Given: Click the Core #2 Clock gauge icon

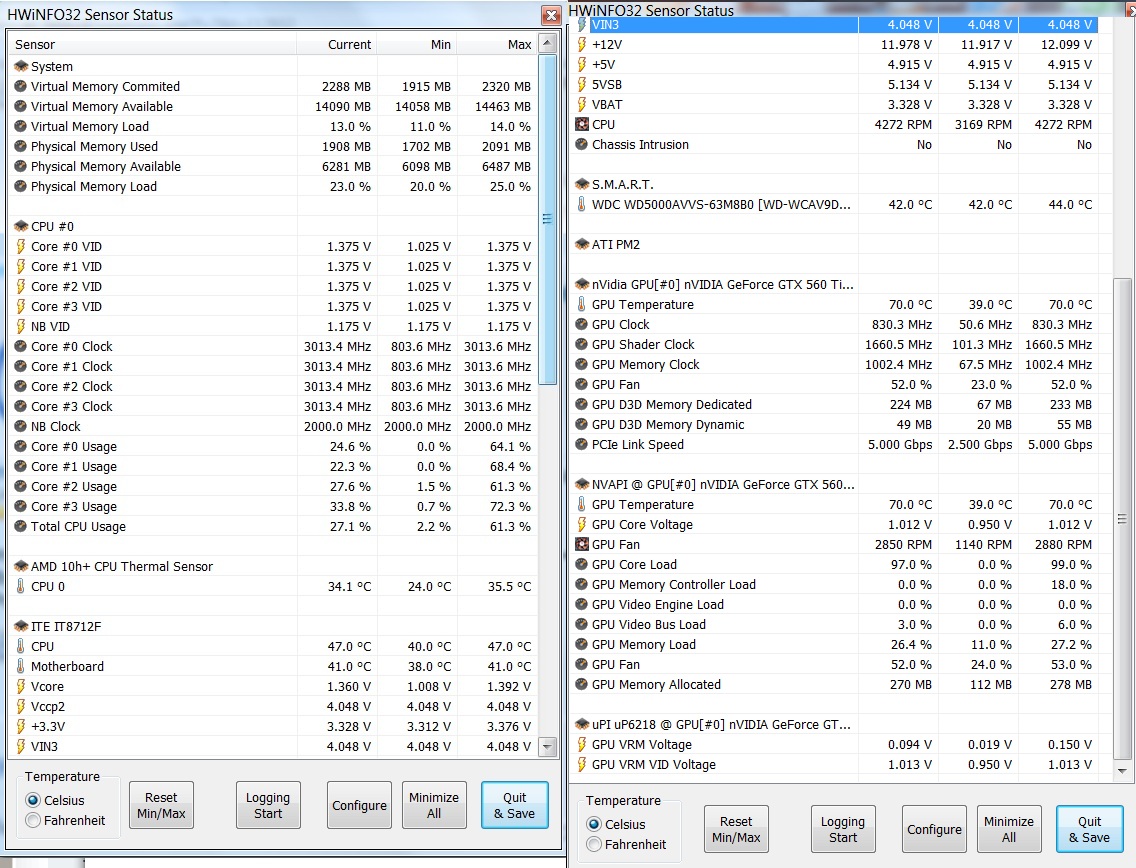Looking at the screenshot, I should [x=20, y=387].
